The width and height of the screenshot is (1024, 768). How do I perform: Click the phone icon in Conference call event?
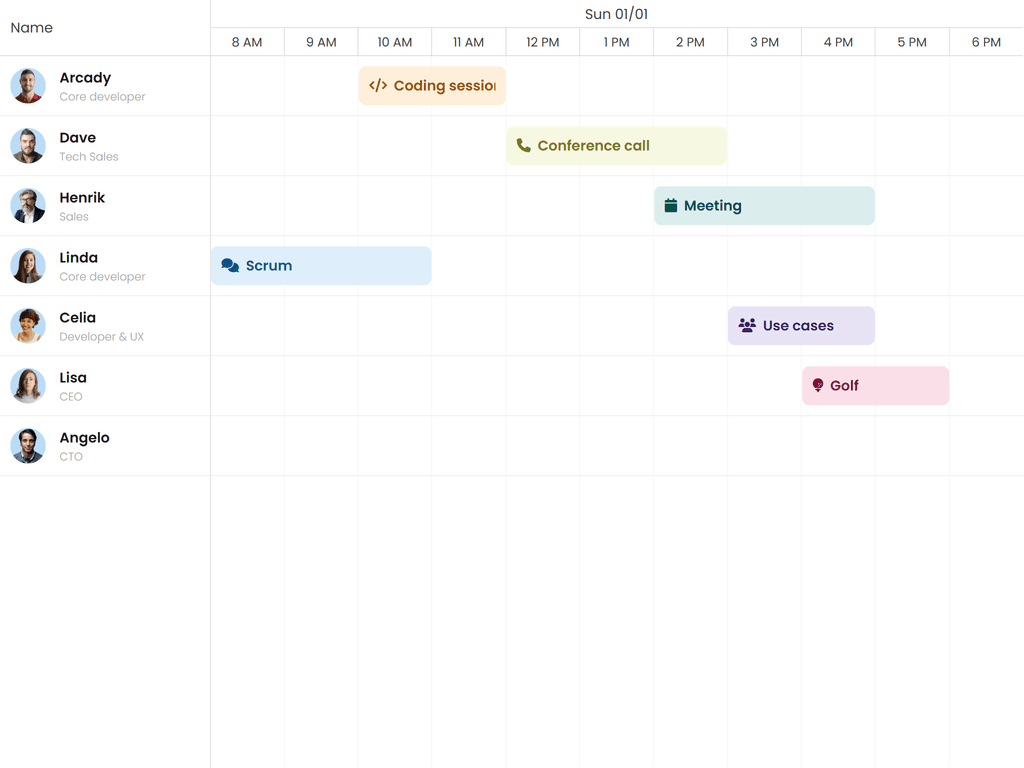point(523,146)
